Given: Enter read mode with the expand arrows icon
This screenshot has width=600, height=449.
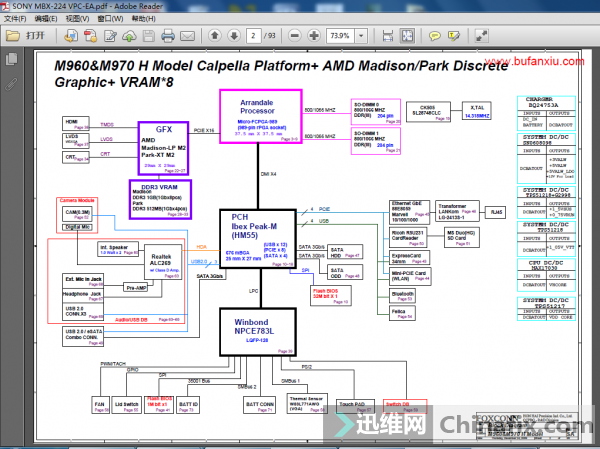Looking at the screenshot, I should tap(481, 36).
